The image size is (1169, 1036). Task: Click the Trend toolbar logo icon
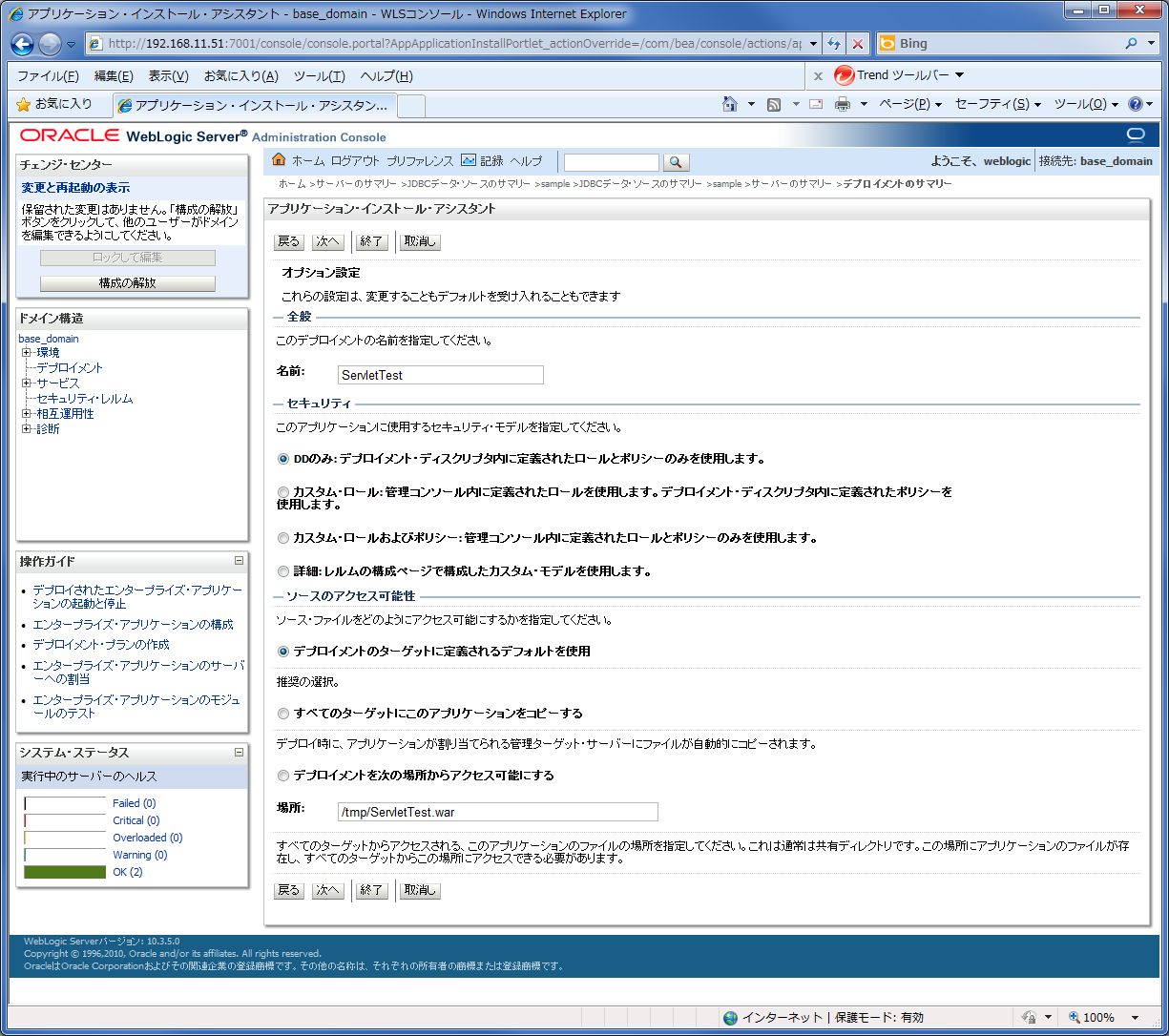pyautogui.click(x=844, y=75)
